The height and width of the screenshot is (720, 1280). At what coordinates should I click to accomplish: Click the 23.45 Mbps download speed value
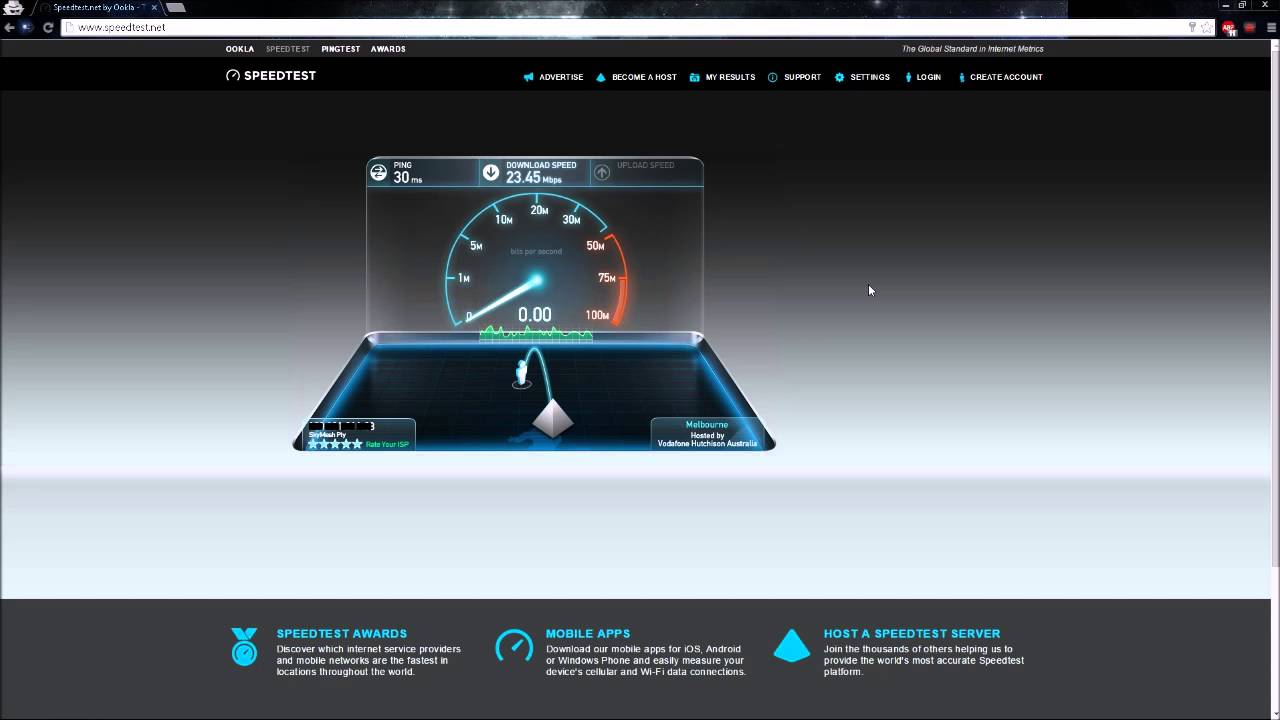533,178
